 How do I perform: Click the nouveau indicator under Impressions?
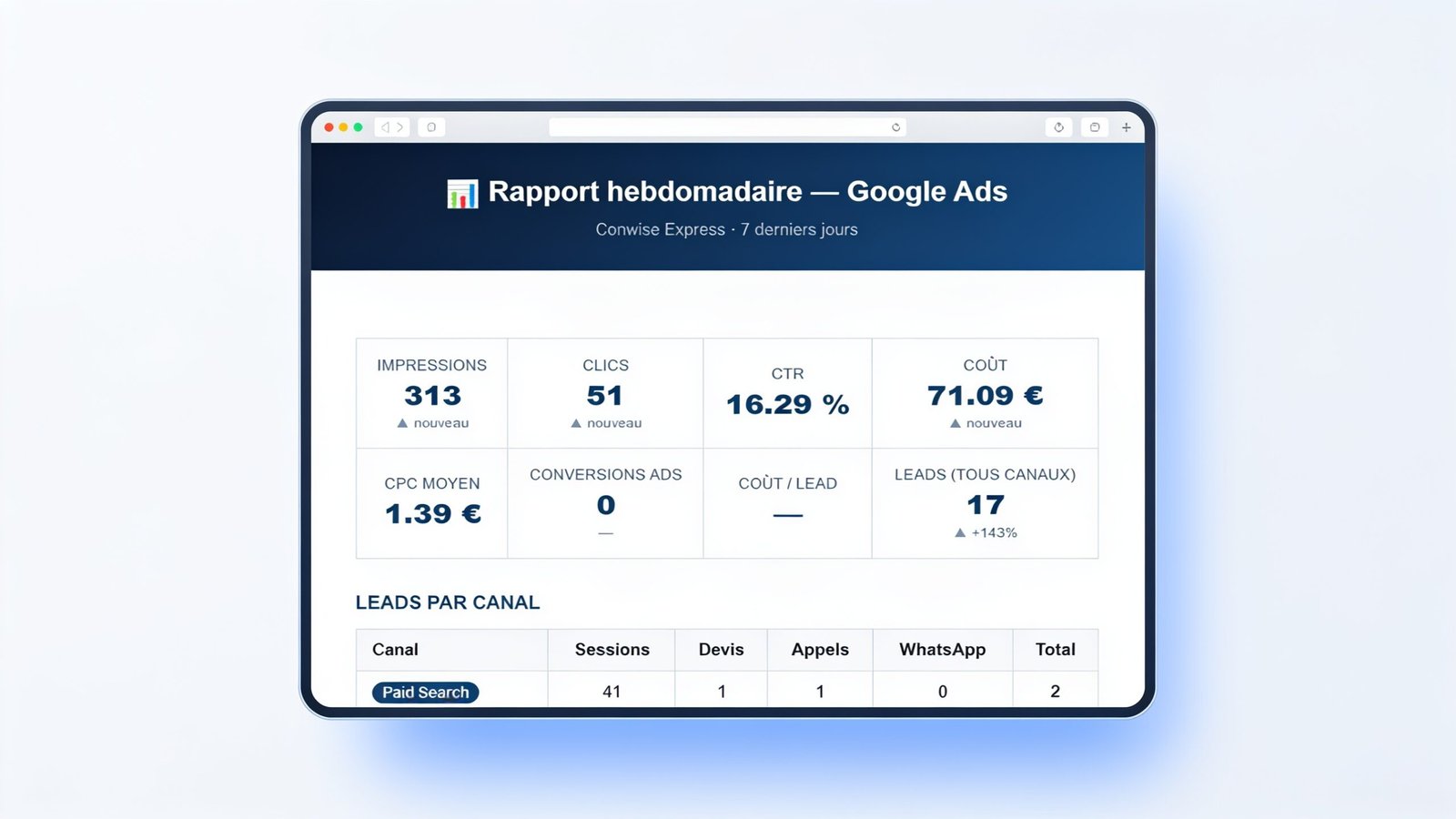point(432,423)
